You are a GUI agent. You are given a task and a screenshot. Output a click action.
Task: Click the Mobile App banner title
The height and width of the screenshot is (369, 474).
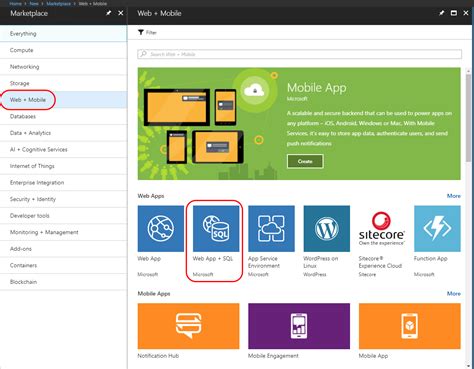[x=317, y=88]
